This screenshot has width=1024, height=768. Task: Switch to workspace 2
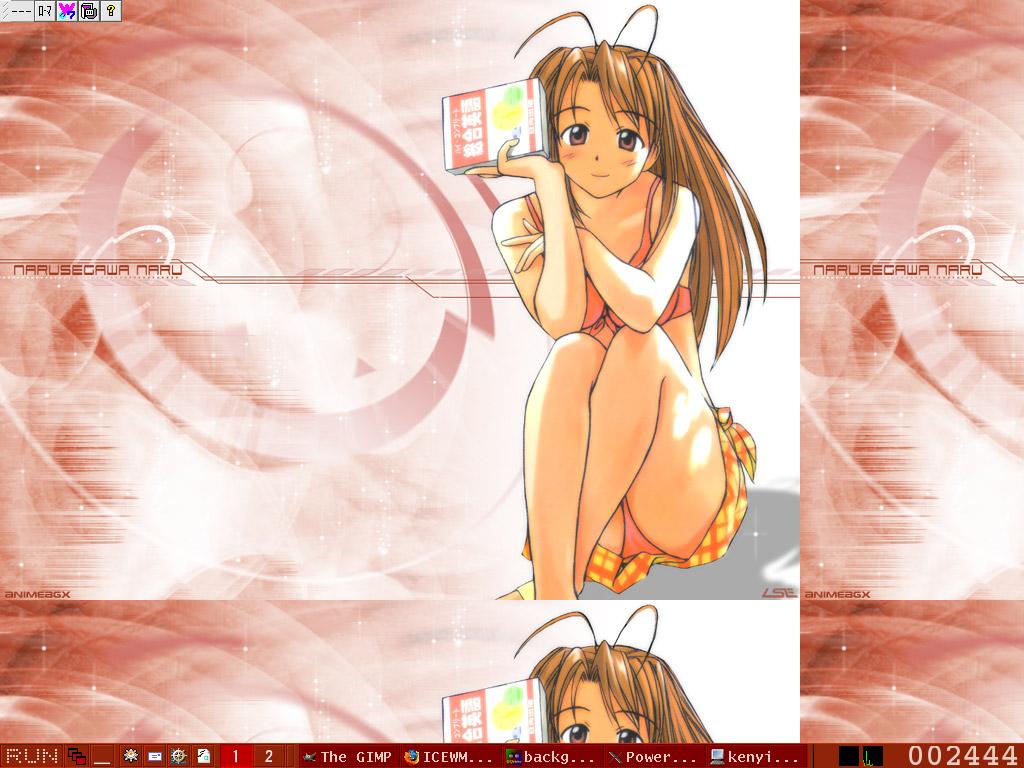pos(268,756)
